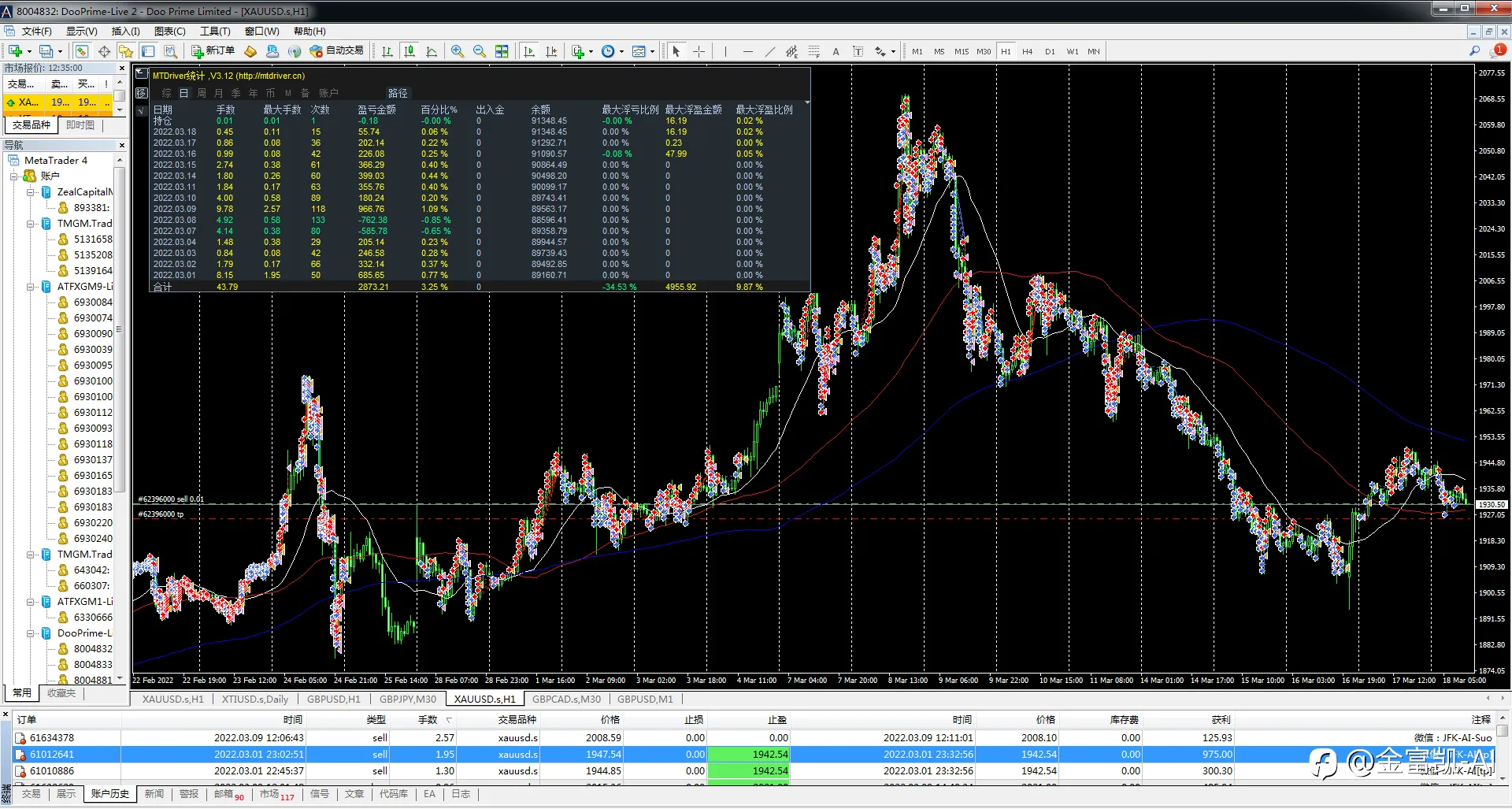1512x809 pixels.
Task: Collapse the 账户 accounts tree node
Action: pos(14,176)
